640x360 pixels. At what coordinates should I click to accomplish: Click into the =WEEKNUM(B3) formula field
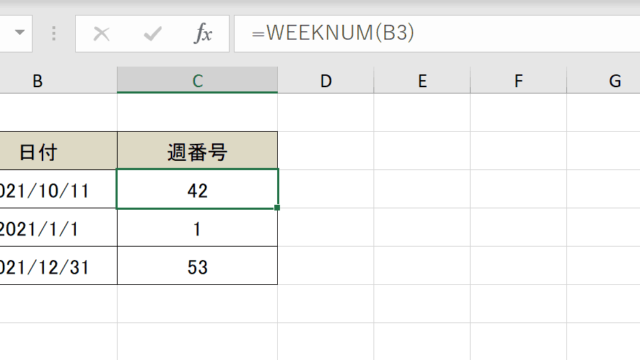coord(437,33)
